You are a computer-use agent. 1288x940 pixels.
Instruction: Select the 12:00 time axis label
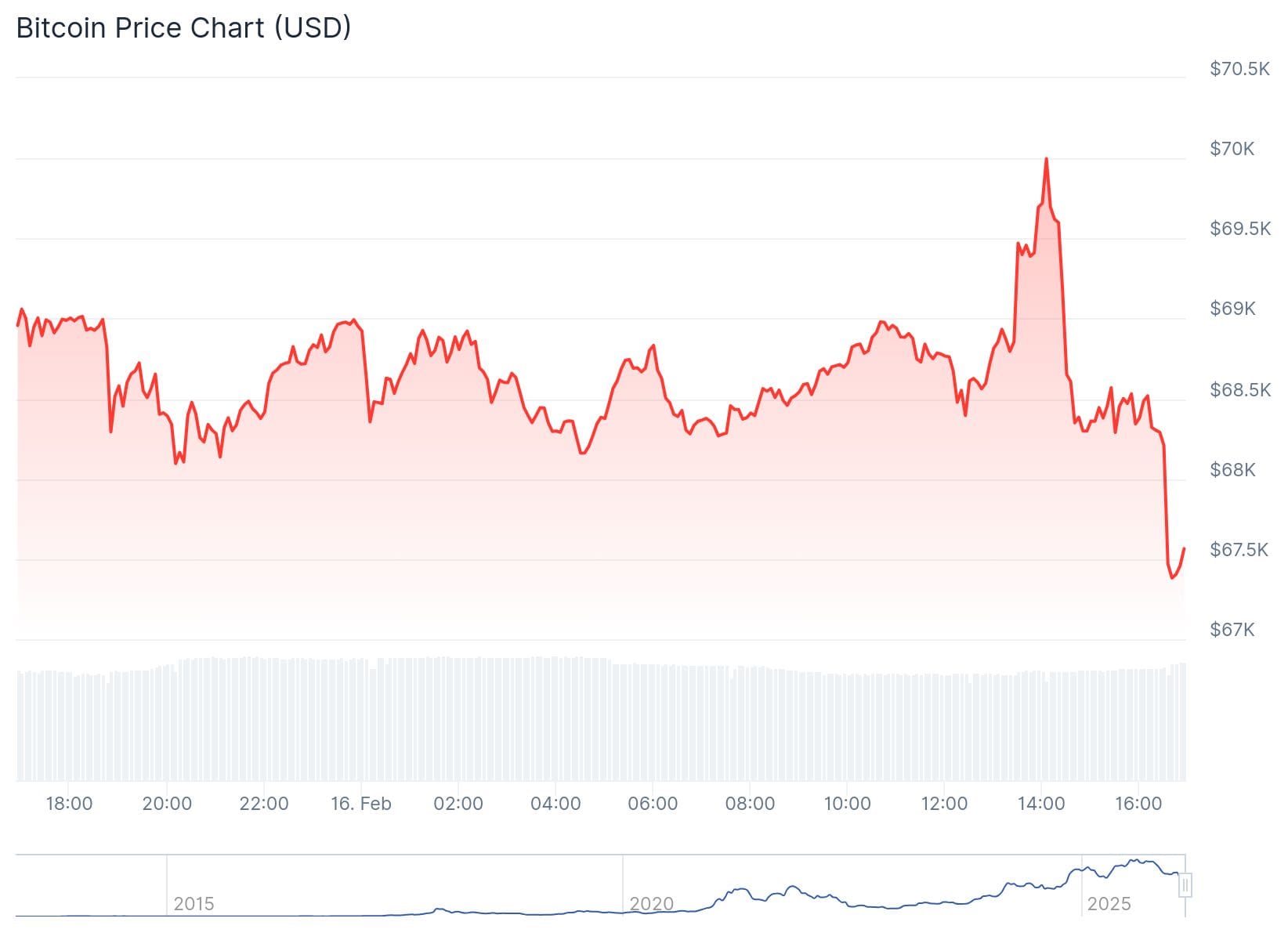(944, 804)
